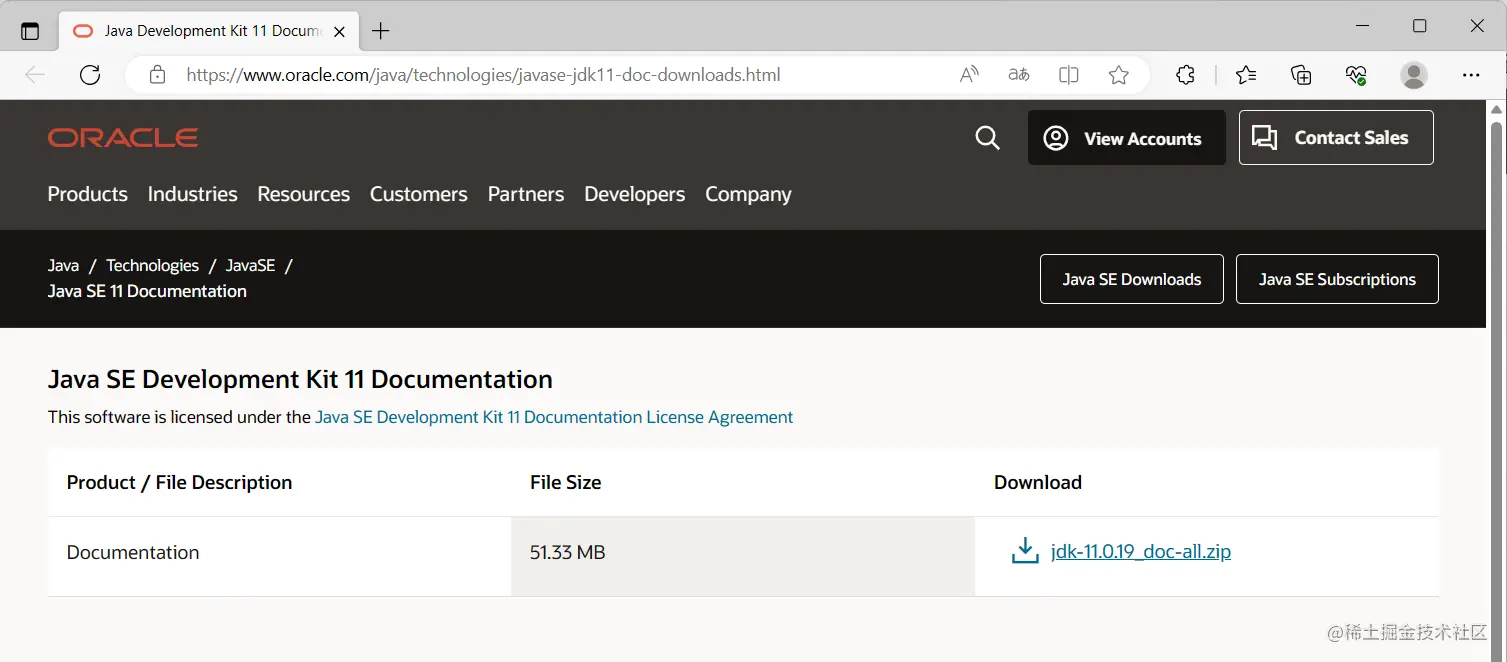Enter immersive reader split view icon
The width and height of the screenshot is (1507, 662).
click(1069, 75)
